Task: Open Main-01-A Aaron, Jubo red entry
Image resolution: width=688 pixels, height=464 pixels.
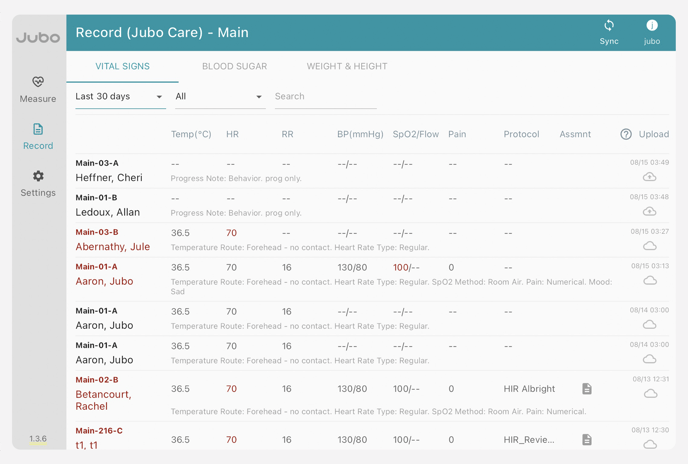Action: tap(104, 281)
